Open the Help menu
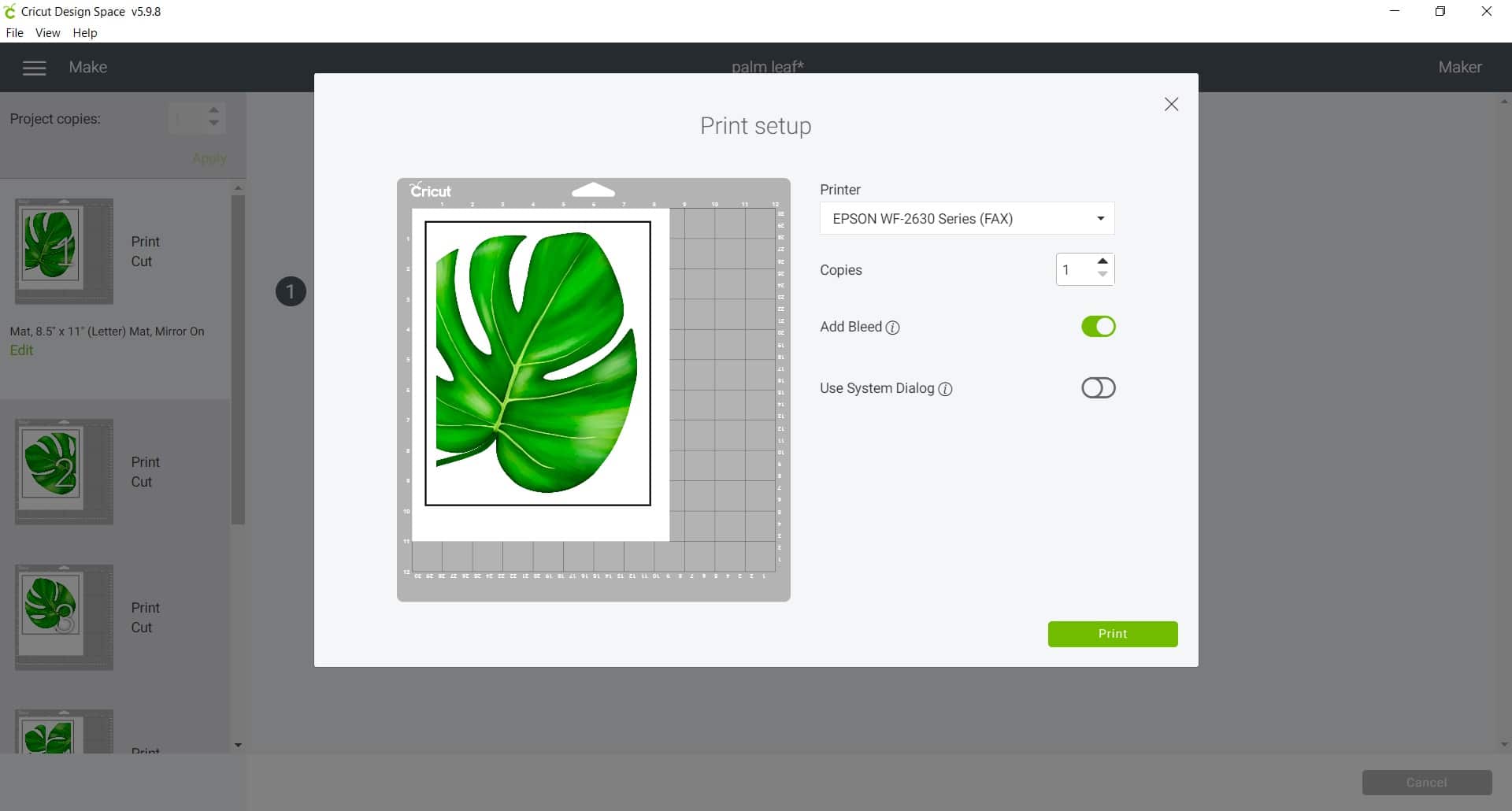 (85, 33)
